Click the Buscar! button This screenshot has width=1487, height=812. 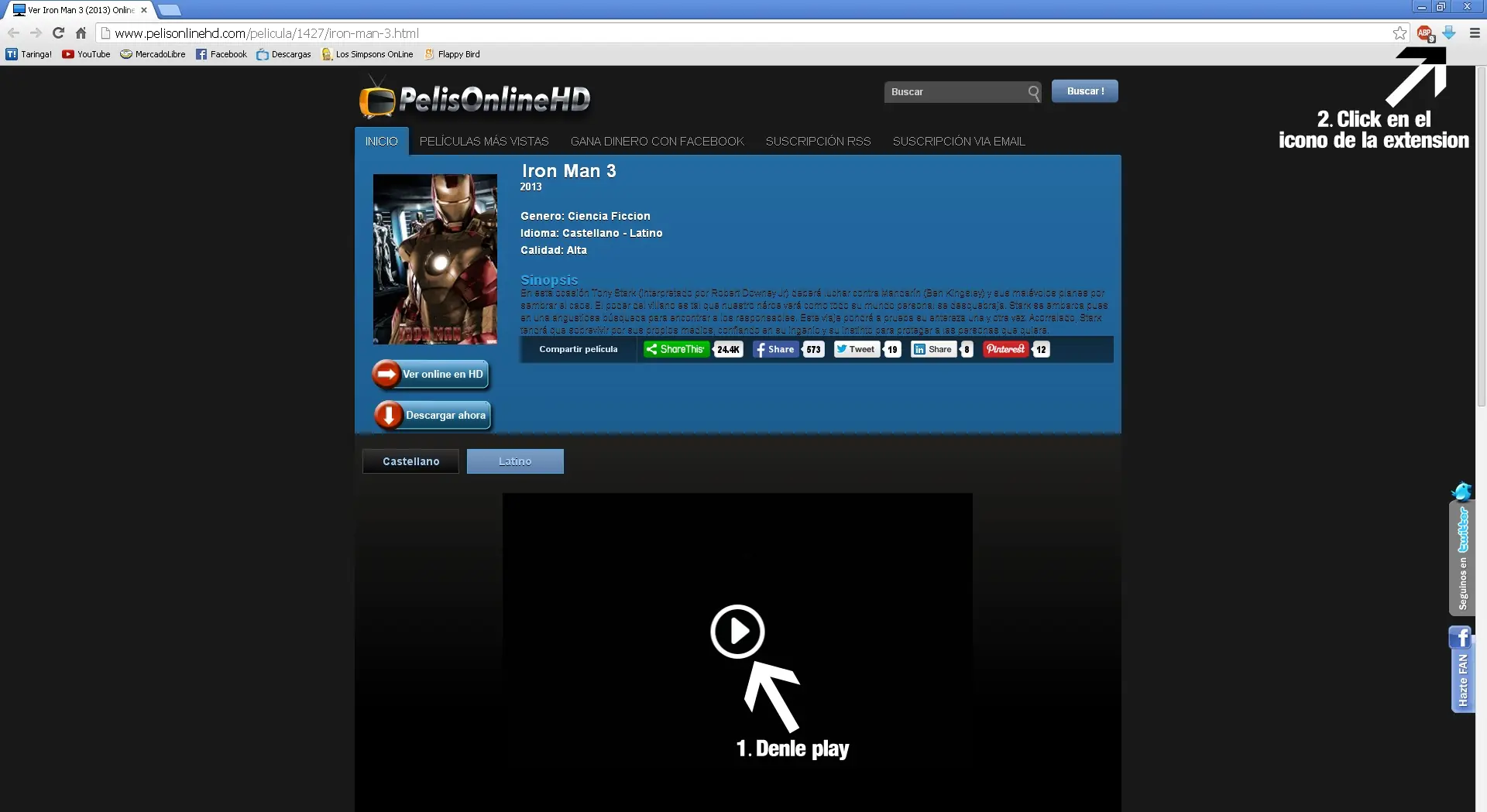[x=1085, y=91]
